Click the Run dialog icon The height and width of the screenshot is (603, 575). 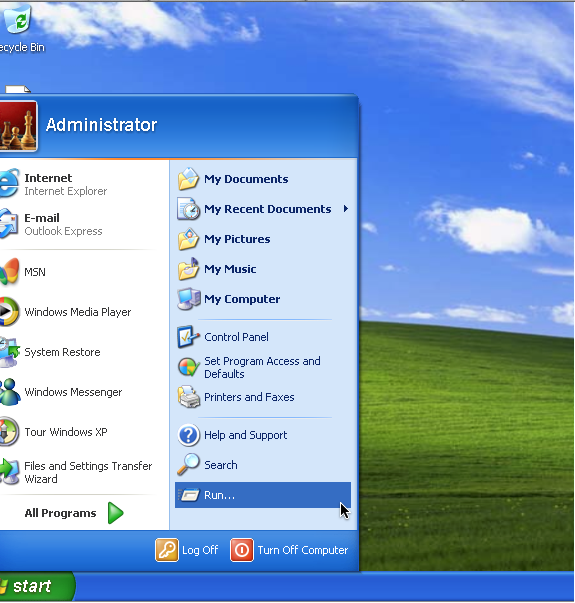[190, 495]
